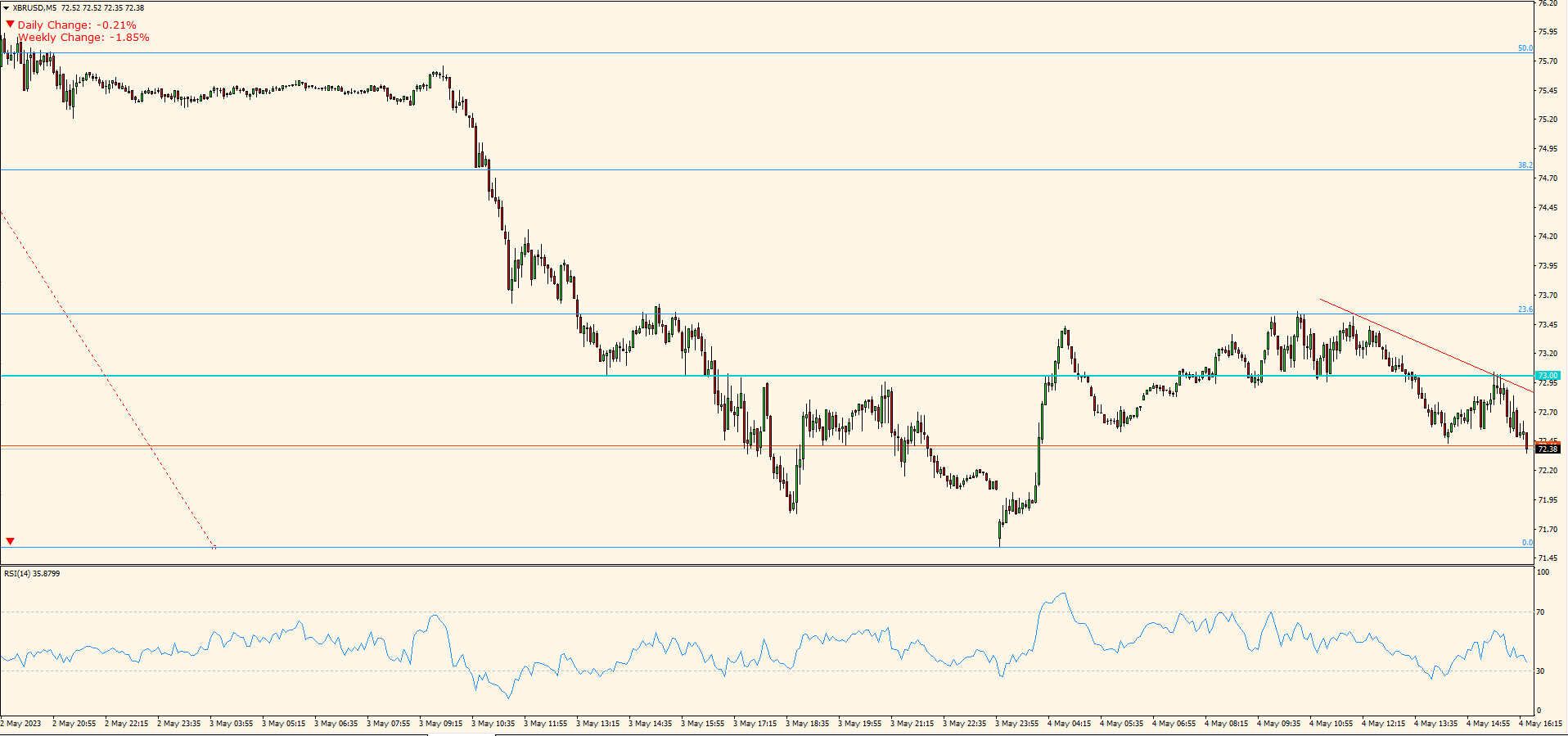
Task: Select the red descending trendline
Action: point(1426,346)
